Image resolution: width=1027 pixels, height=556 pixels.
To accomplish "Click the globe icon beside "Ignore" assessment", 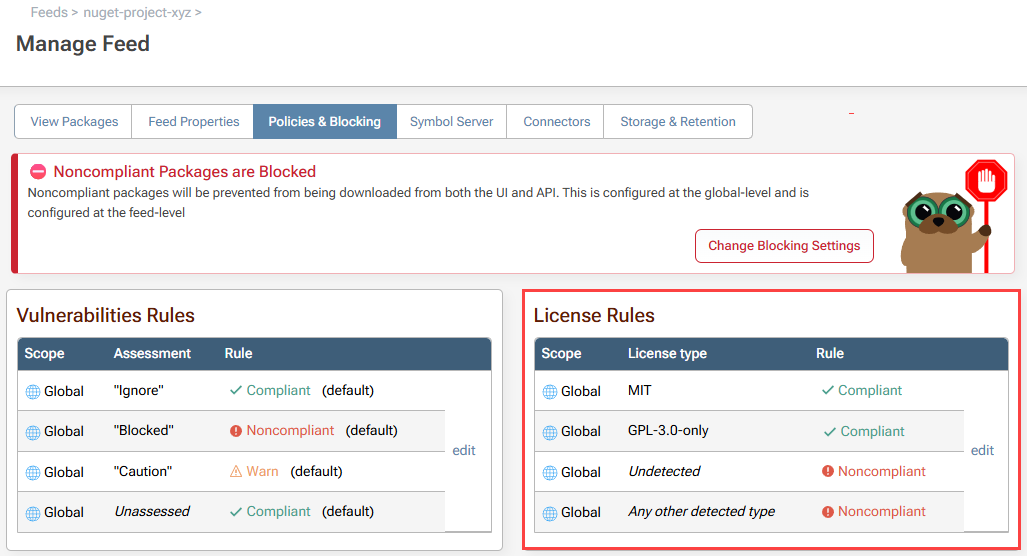I will tap(33, 392).
